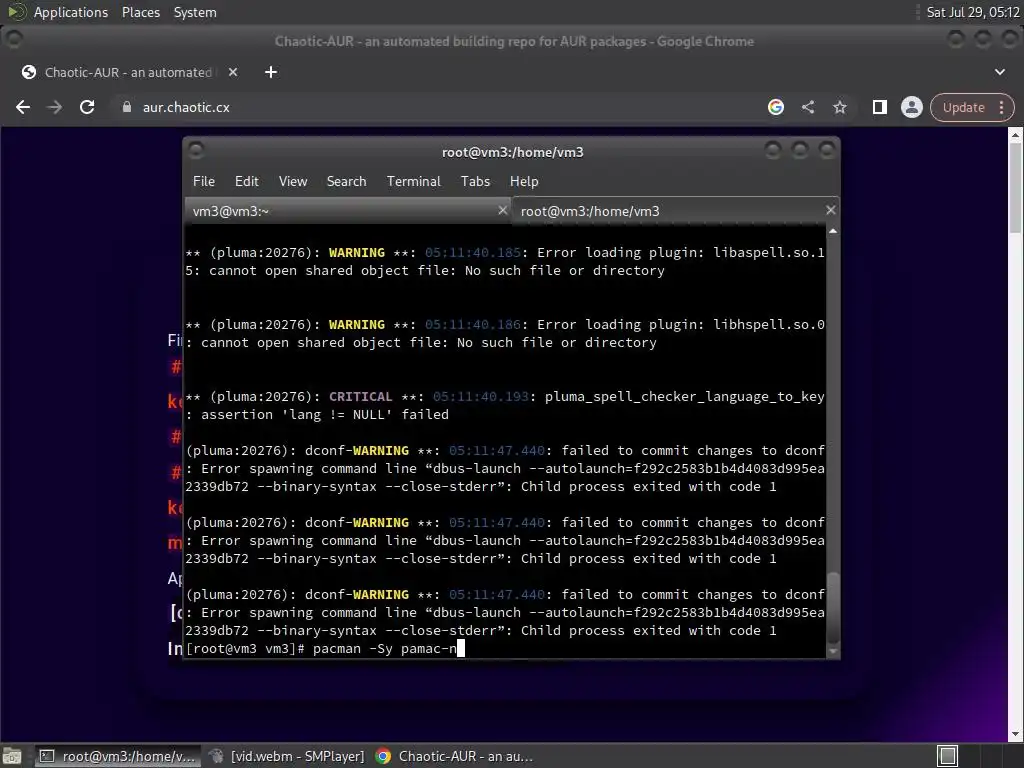Open terminal Tabs menu
The width and height of the screenshot is (1024, 768).
(475, 182)
